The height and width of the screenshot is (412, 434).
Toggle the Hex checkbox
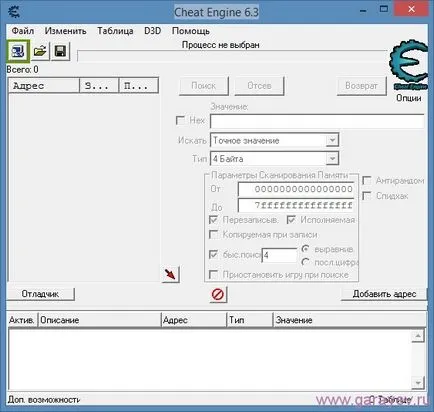tap(180, 120)
